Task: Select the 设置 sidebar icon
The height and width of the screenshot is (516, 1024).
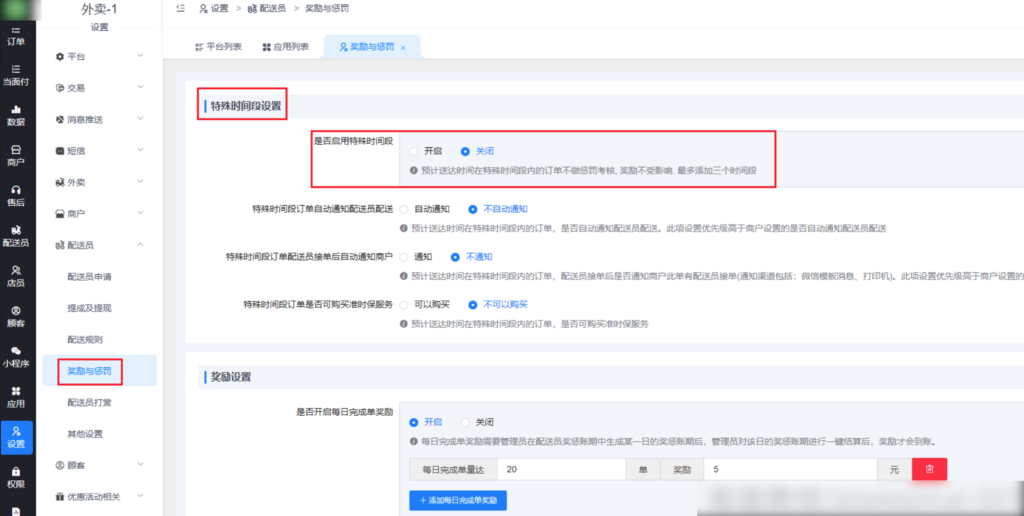Action: pos(16,438)
